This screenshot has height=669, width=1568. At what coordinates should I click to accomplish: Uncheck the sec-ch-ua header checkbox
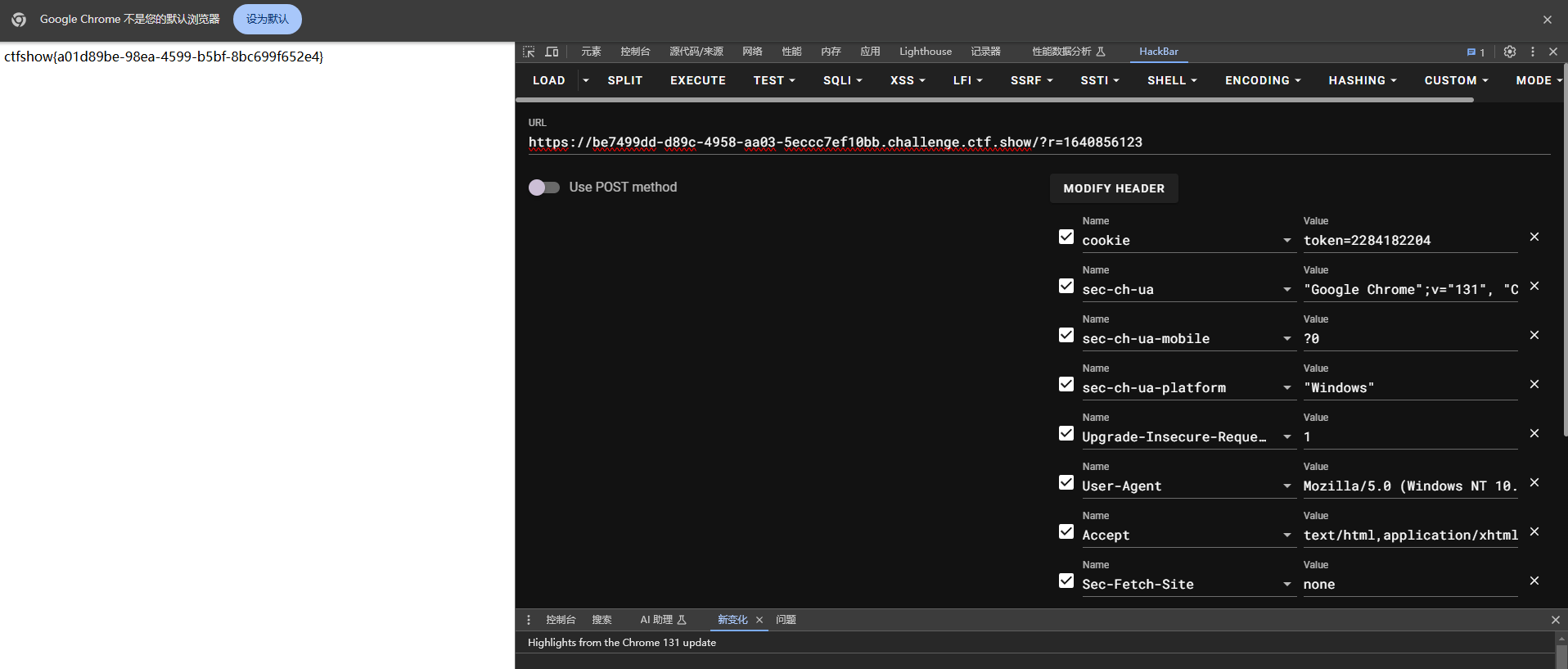1066,286
